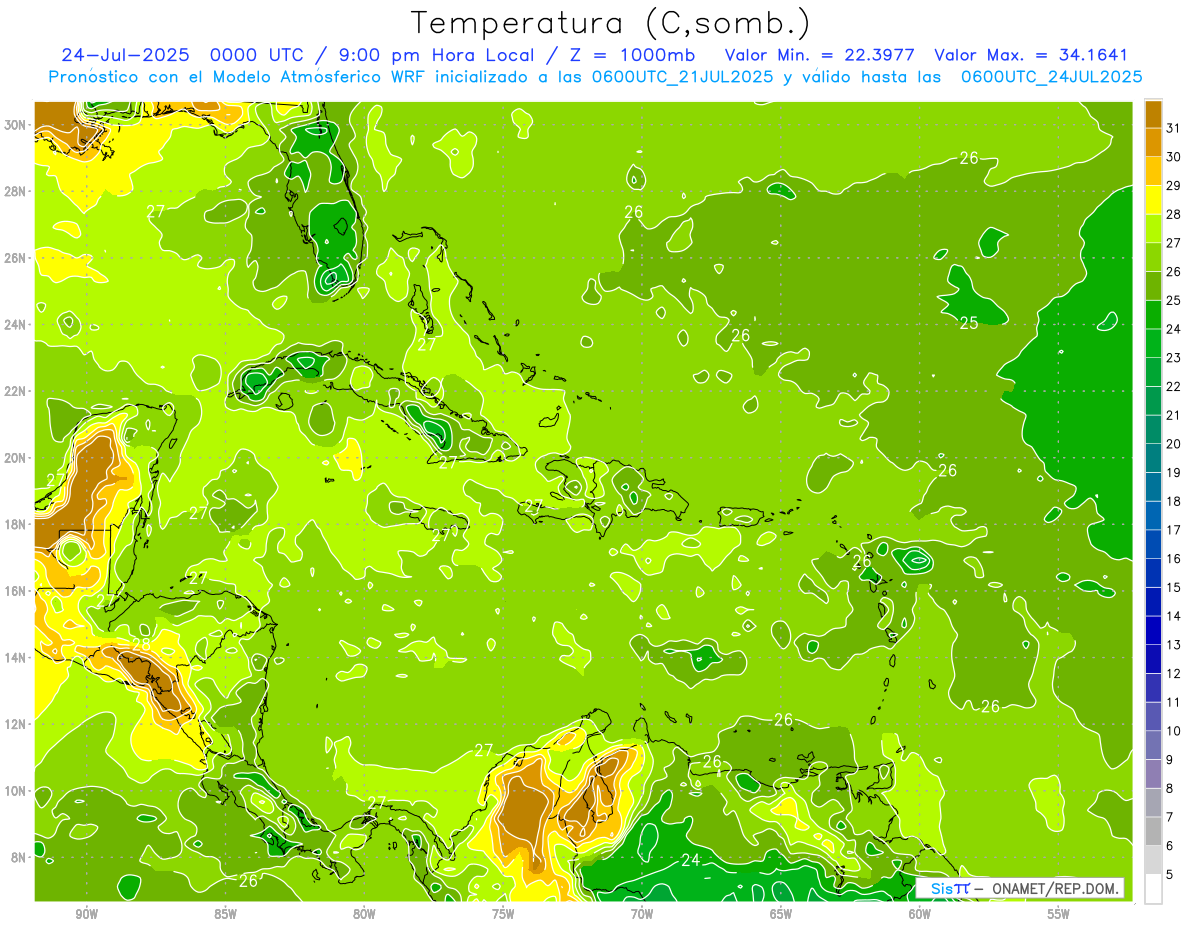Click legend color band between 30 and 31
Image resolution: width=1200 pixels, height=927 pixels.
point(1153,142)
